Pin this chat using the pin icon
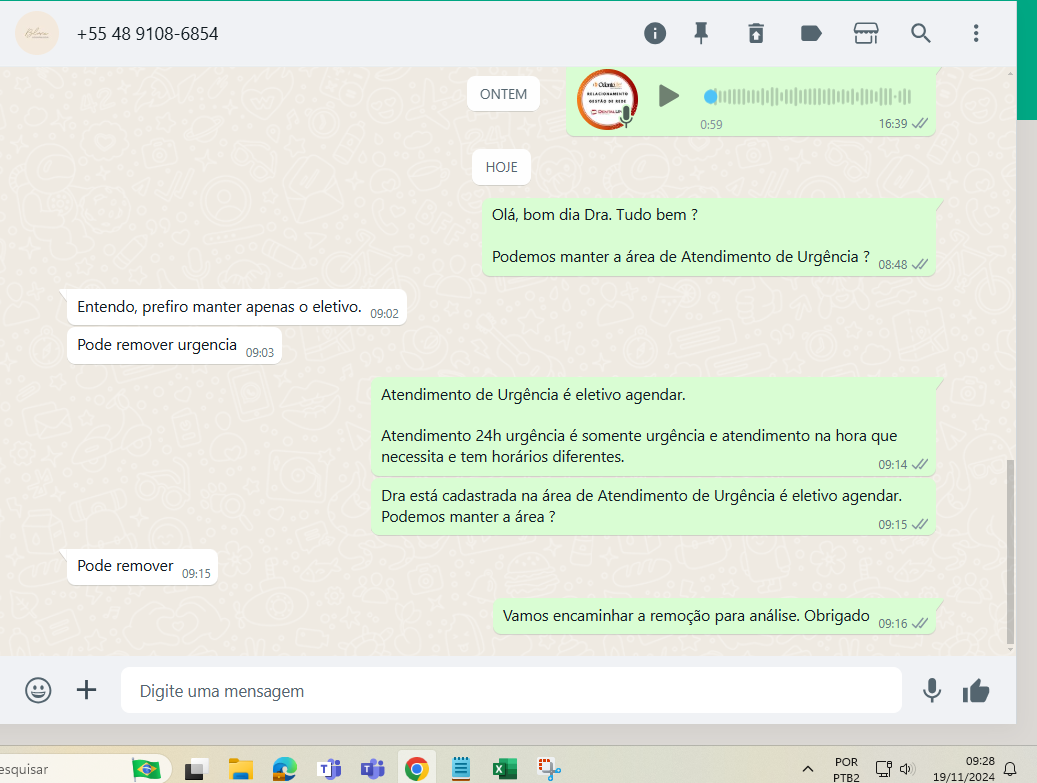The width and height of the screenshot is (1037, 783). point(701,33)
